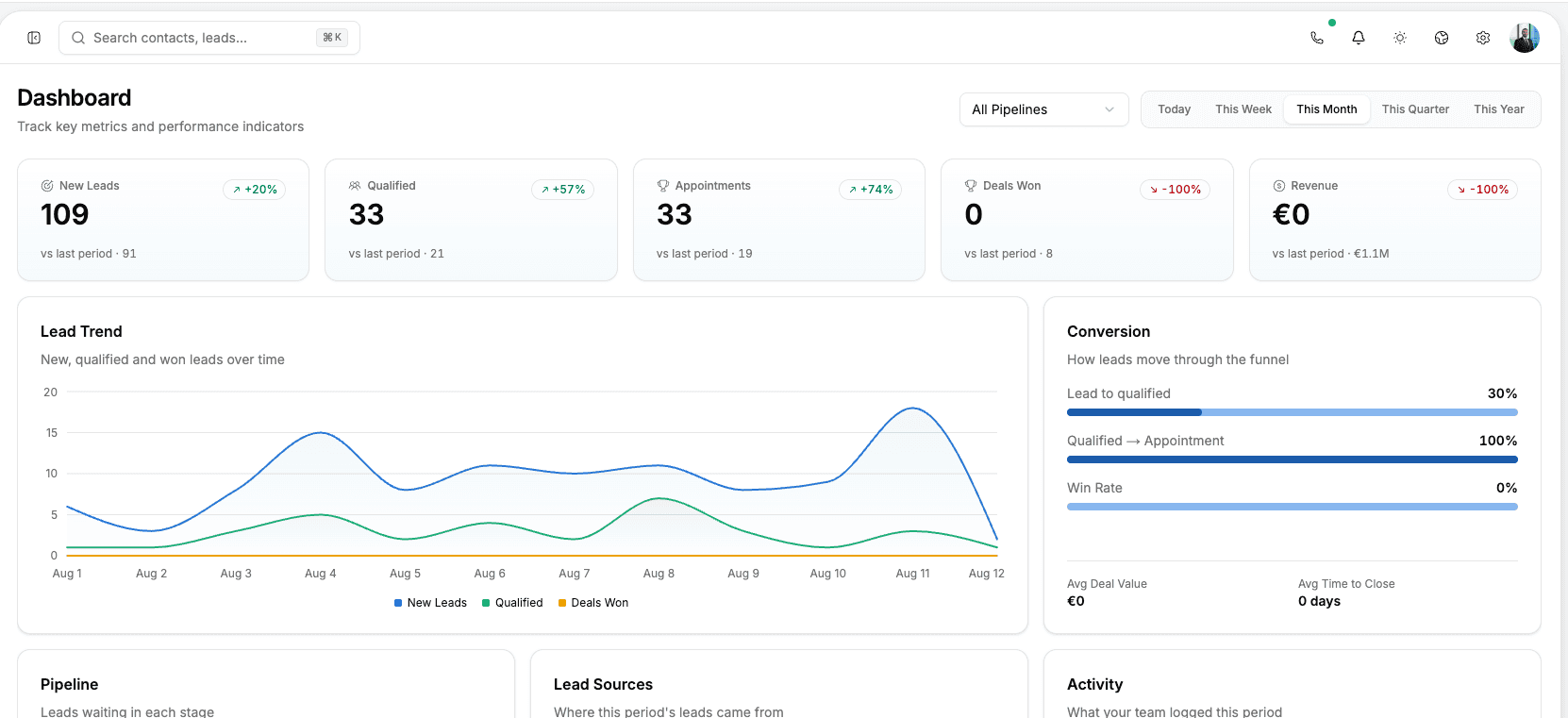Select the This Quarter tab
The image size is (1568, 718).
coord(1415,109)
